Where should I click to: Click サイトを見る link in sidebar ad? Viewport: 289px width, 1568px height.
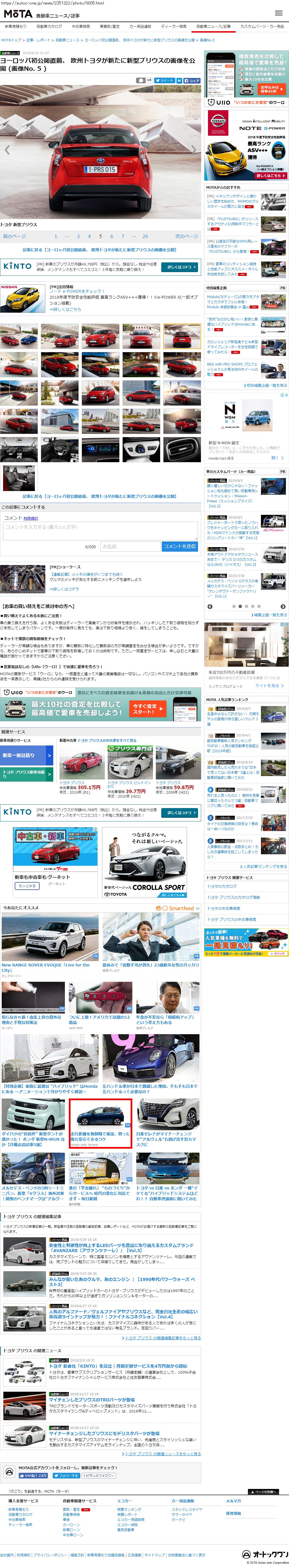click(269, 685)
